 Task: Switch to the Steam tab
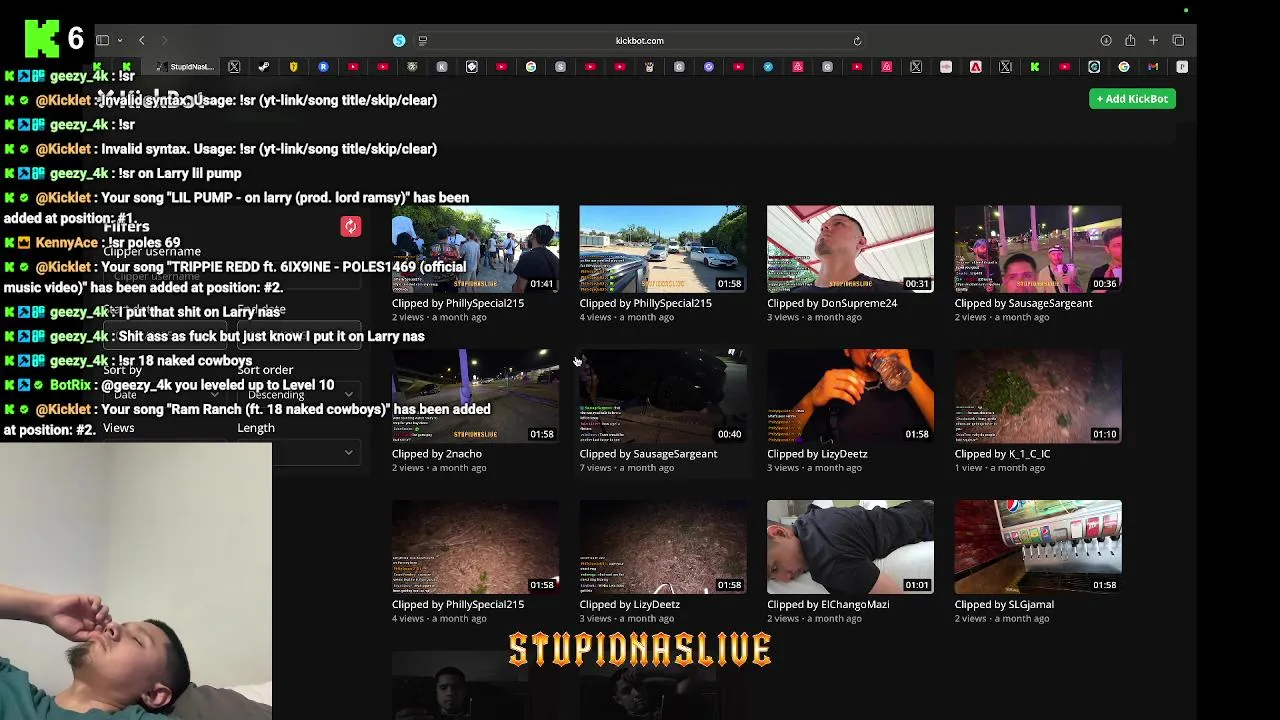coord(263,67)
